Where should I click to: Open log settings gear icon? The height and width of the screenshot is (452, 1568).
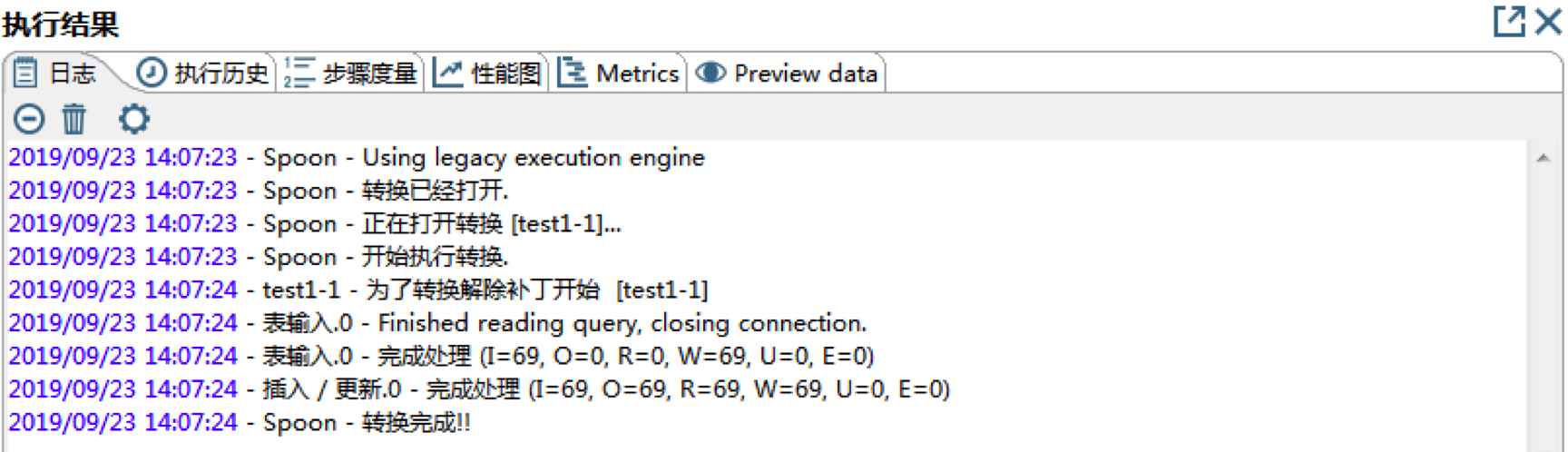coord(134,119)
